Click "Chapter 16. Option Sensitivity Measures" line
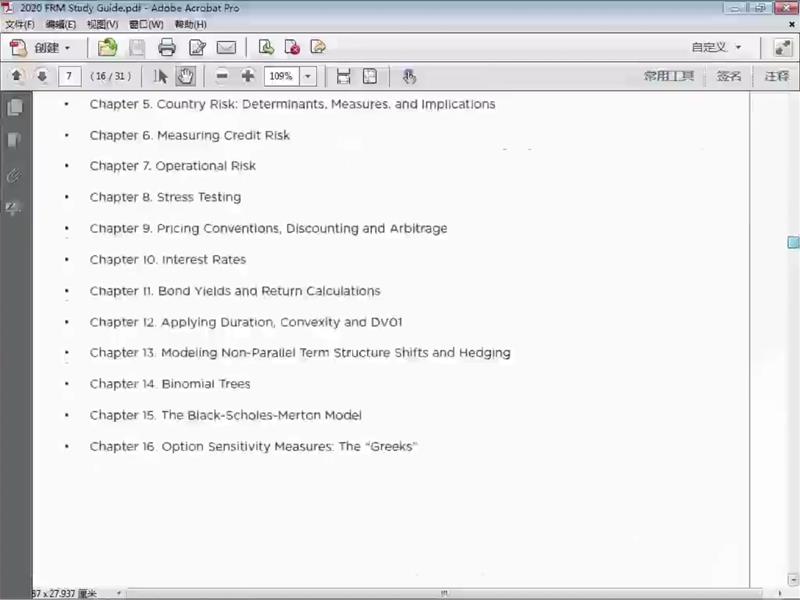The image size is (800, 600). pyautogui.click(x=254, y=446)
